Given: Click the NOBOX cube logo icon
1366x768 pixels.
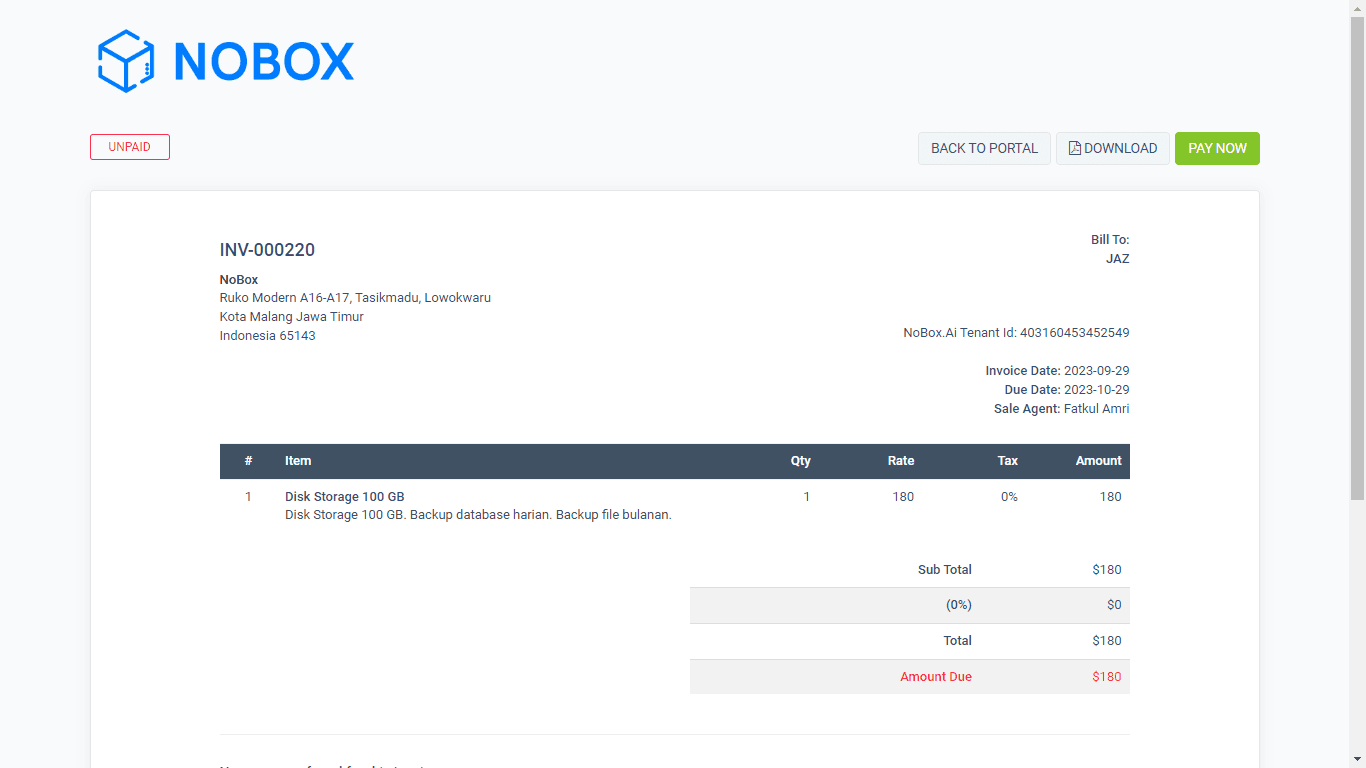Looking at the screenshot, I should (x=124, y=60).
